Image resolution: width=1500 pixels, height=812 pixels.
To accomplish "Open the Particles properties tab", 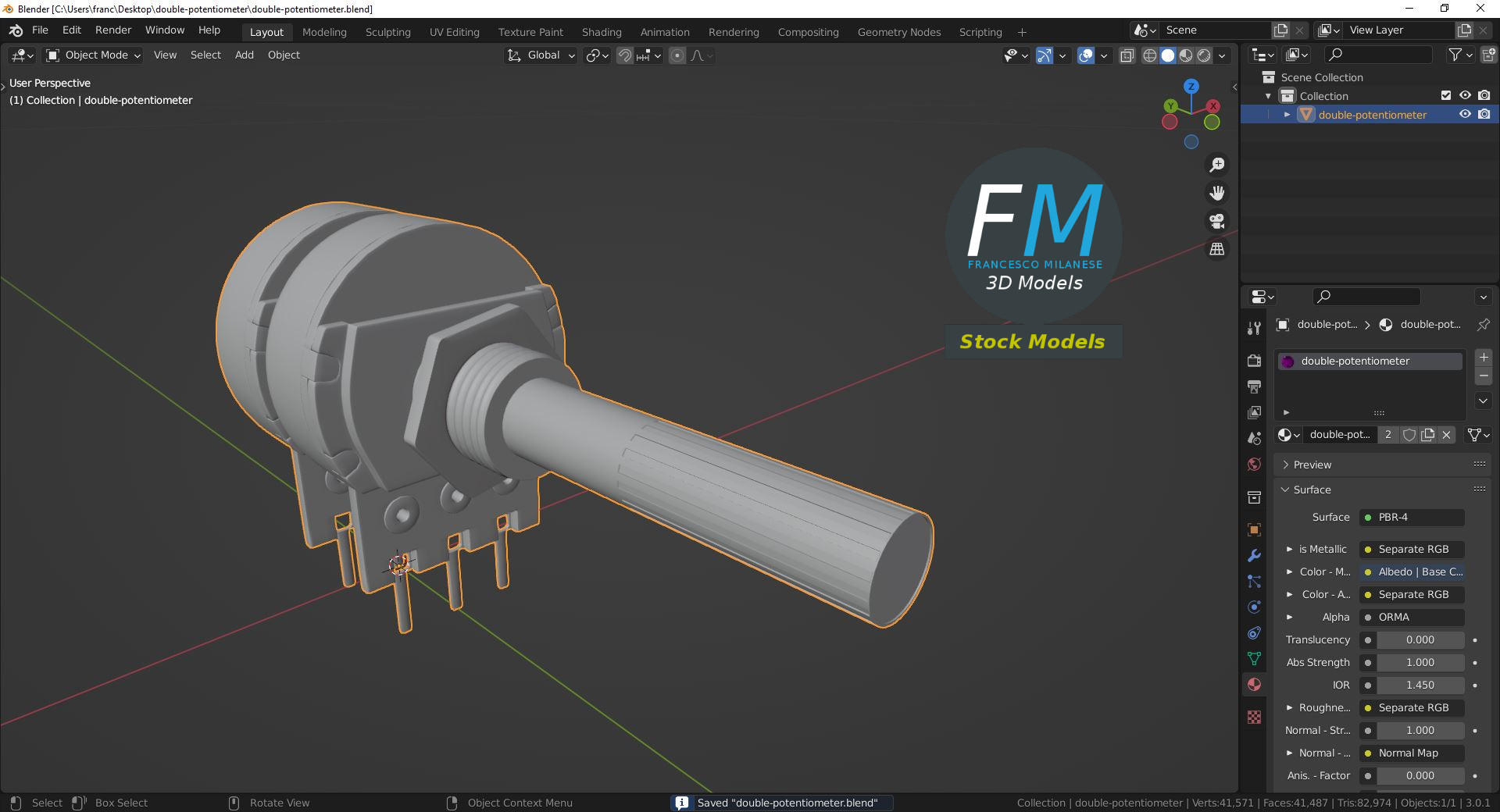I will pyautogui.click(x=1254, y=581).
